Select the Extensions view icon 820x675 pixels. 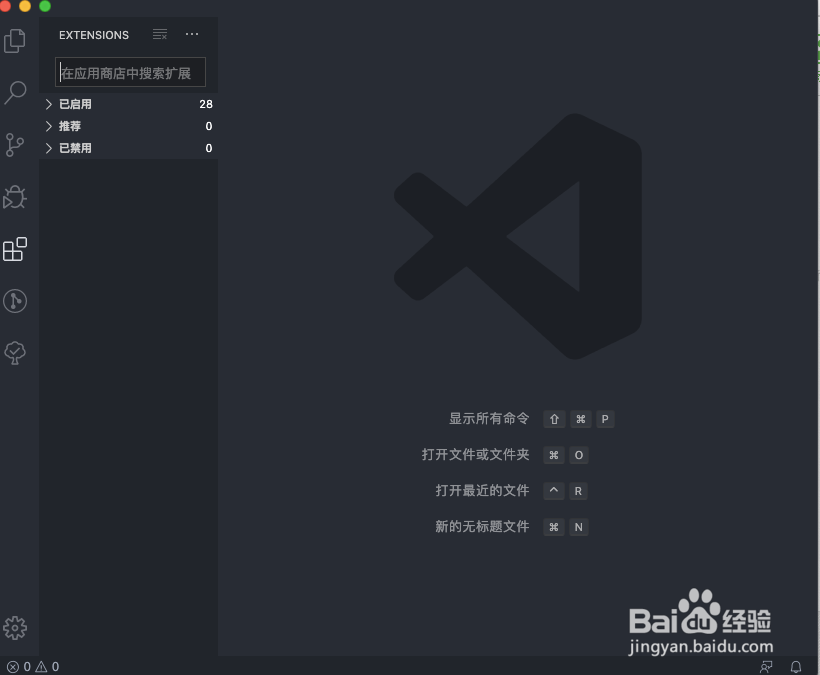[x=15, y=249]
